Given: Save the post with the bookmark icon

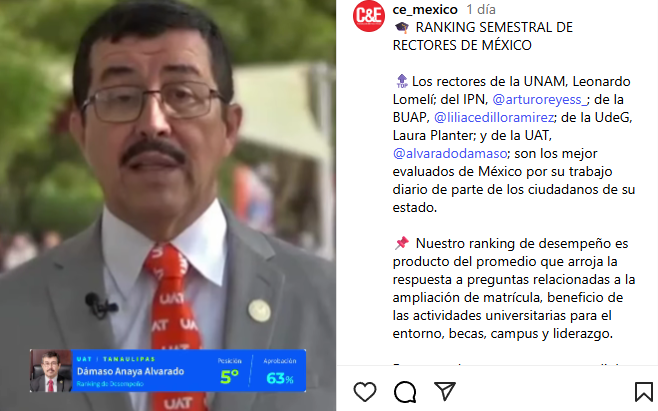Looking at the screenshot, I should point(643,392).
